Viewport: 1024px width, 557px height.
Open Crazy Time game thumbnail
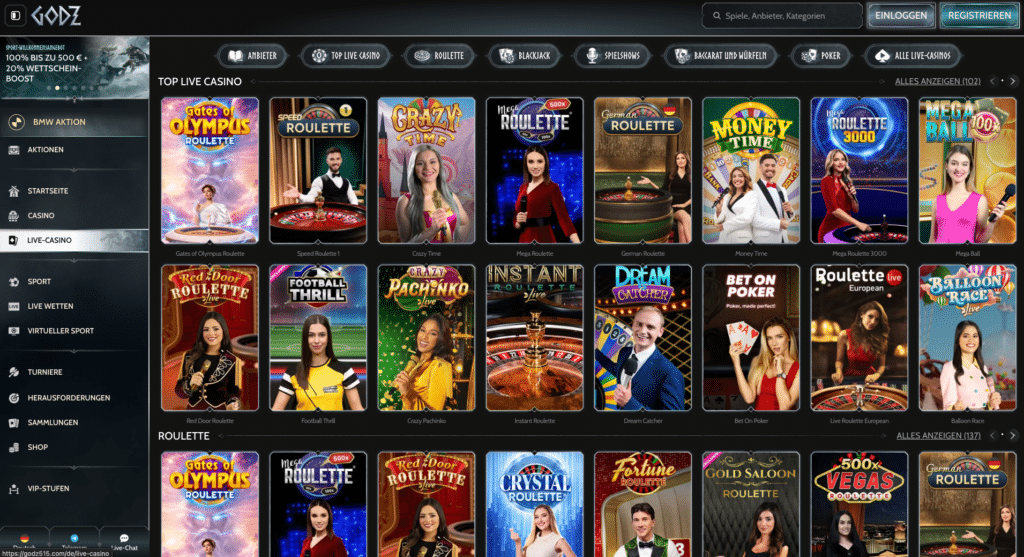(x=426, y=170)
